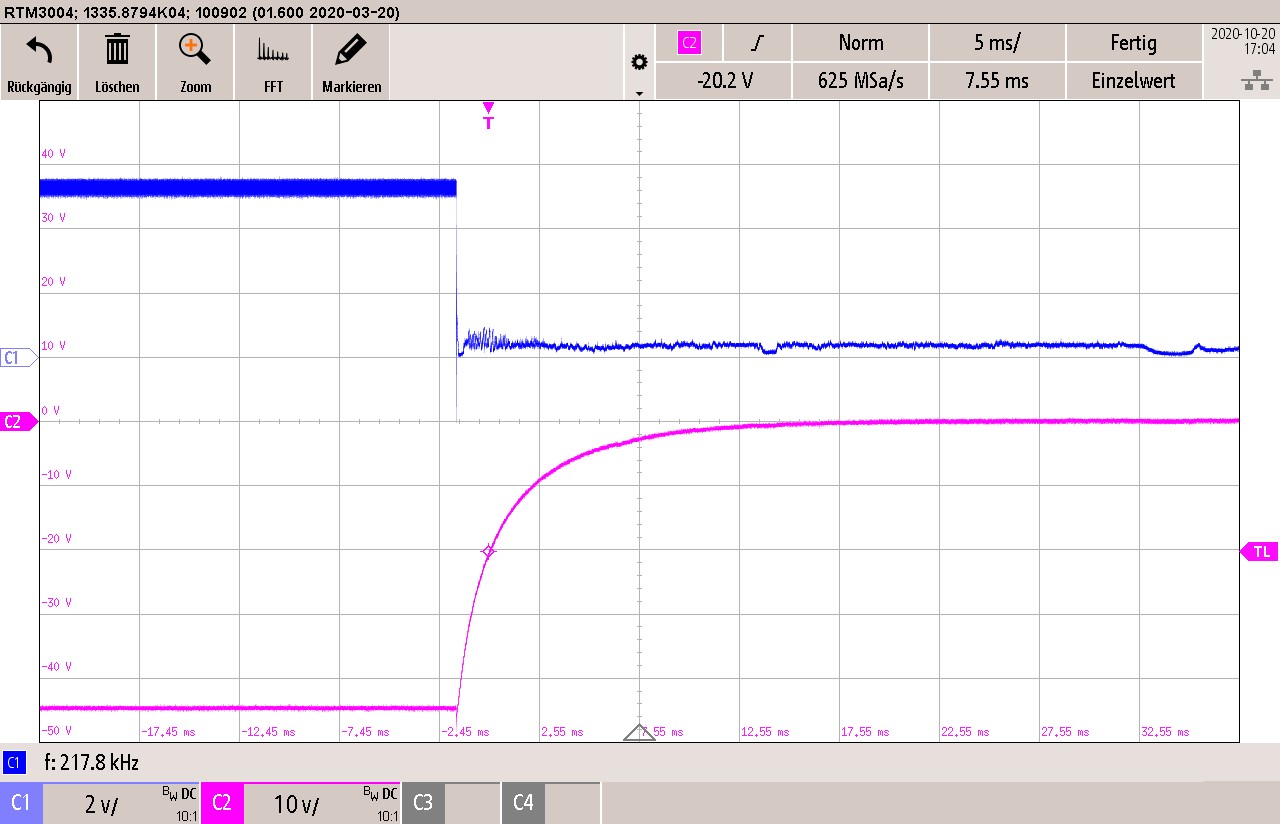Click the Löschen trash icon
The image size is (1280, 824).
pos(117,49)
